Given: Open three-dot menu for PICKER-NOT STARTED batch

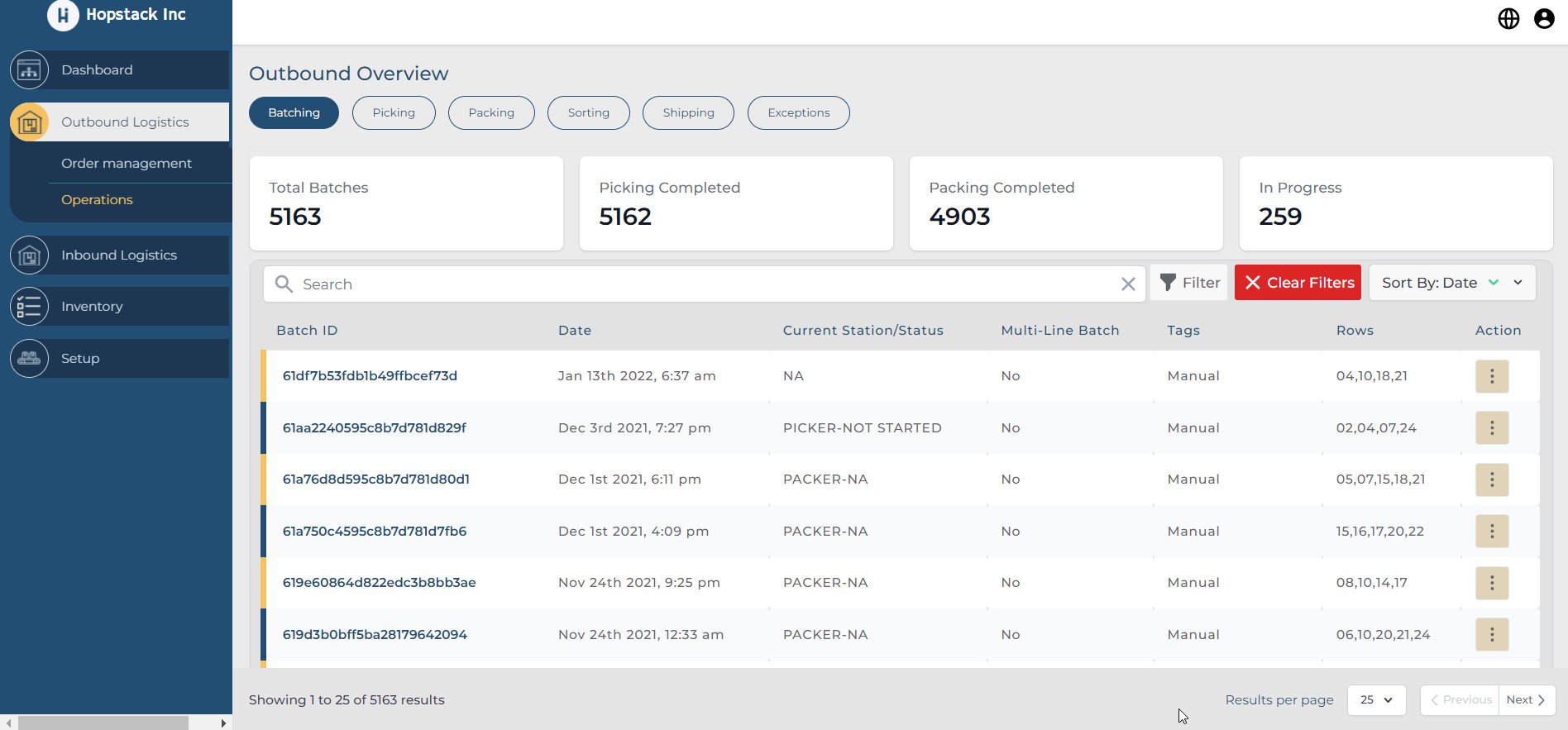Looking at the screenshot, I should pyautogui.click(x=1492, y=428).
